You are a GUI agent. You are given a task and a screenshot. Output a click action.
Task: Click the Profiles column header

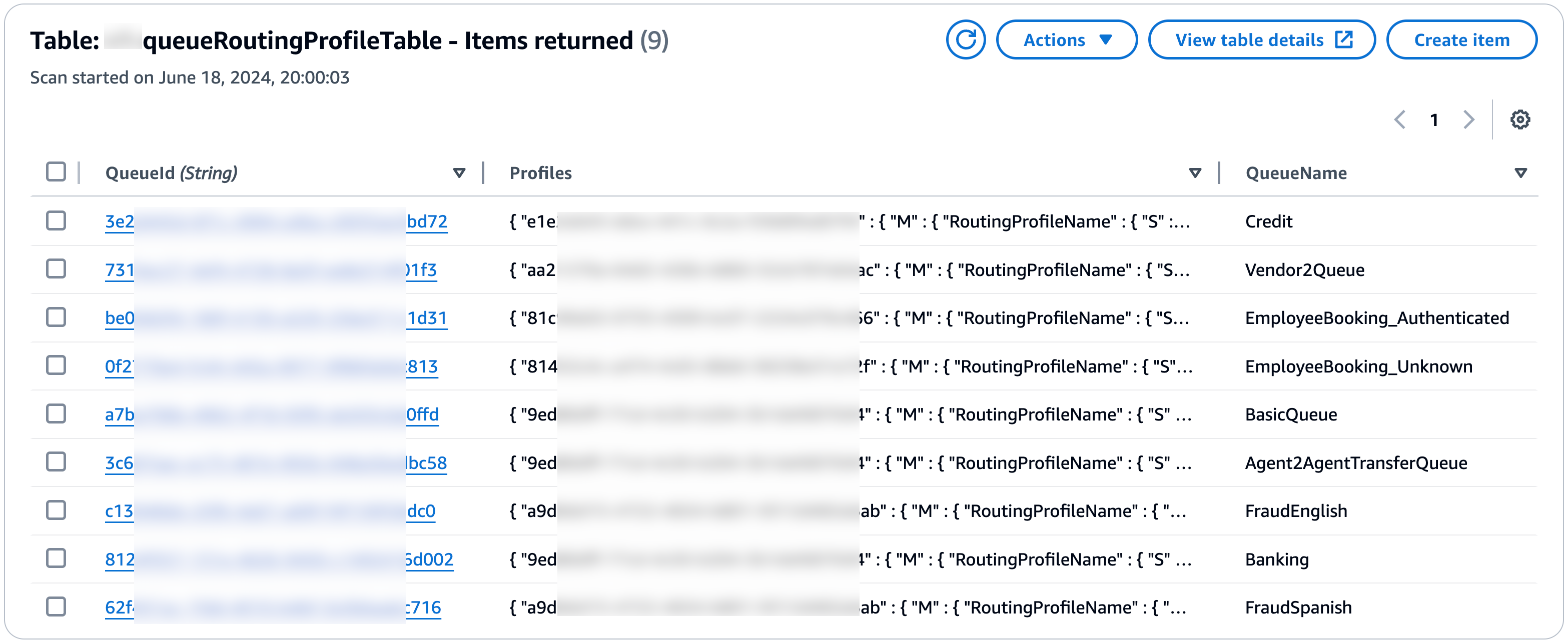click(540, 173)
